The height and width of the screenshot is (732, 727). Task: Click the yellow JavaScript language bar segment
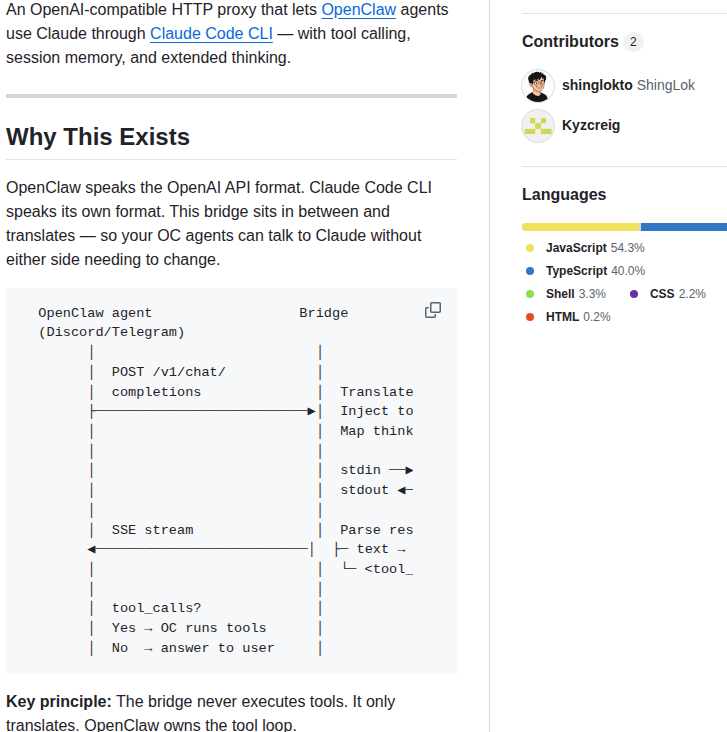tap(581, 227)
